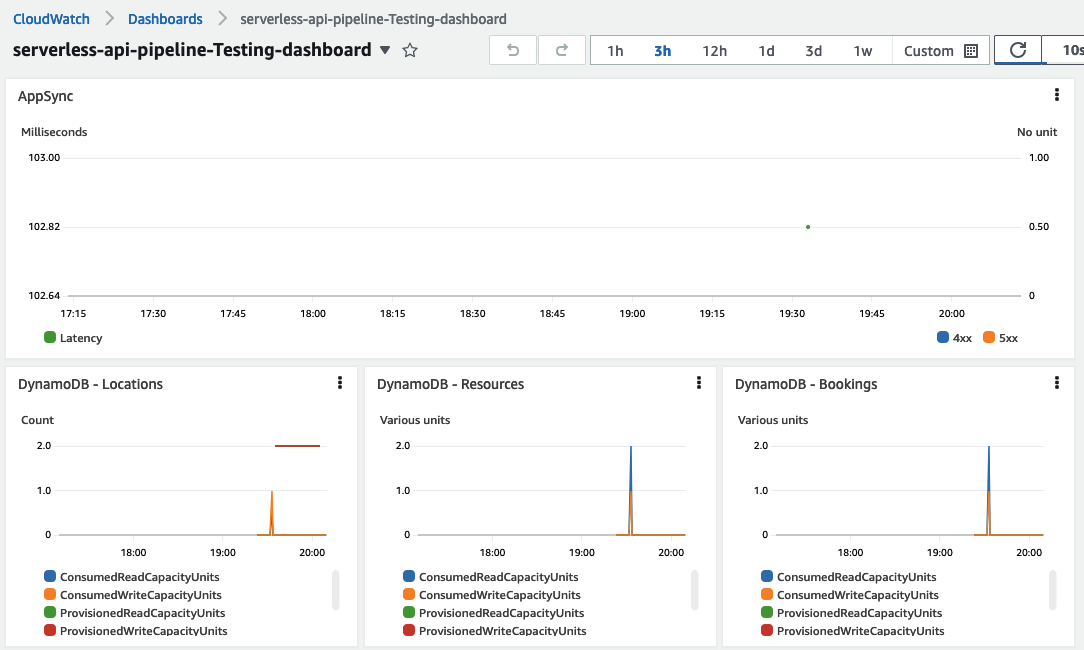Toggle ConsumedWriteCapacityUnits in Locations legend
Image resolution: width=1084 pixels, height=650 pixels.
click(x=133, y=595)
